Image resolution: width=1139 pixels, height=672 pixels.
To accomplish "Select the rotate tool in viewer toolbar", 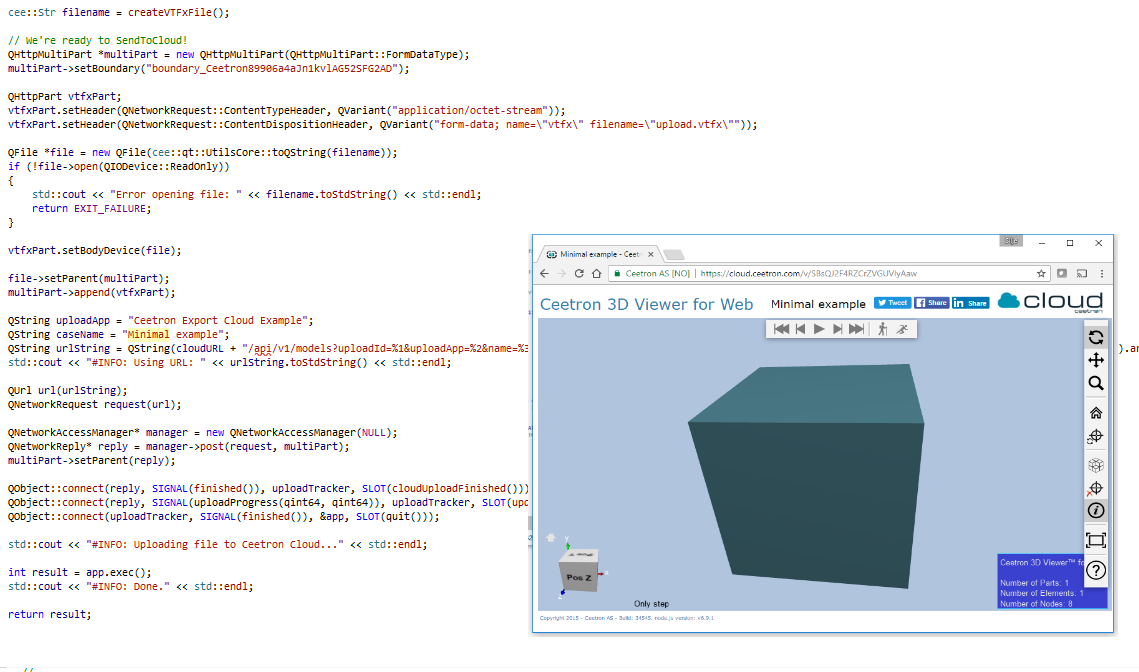I will coord(1096,337).
